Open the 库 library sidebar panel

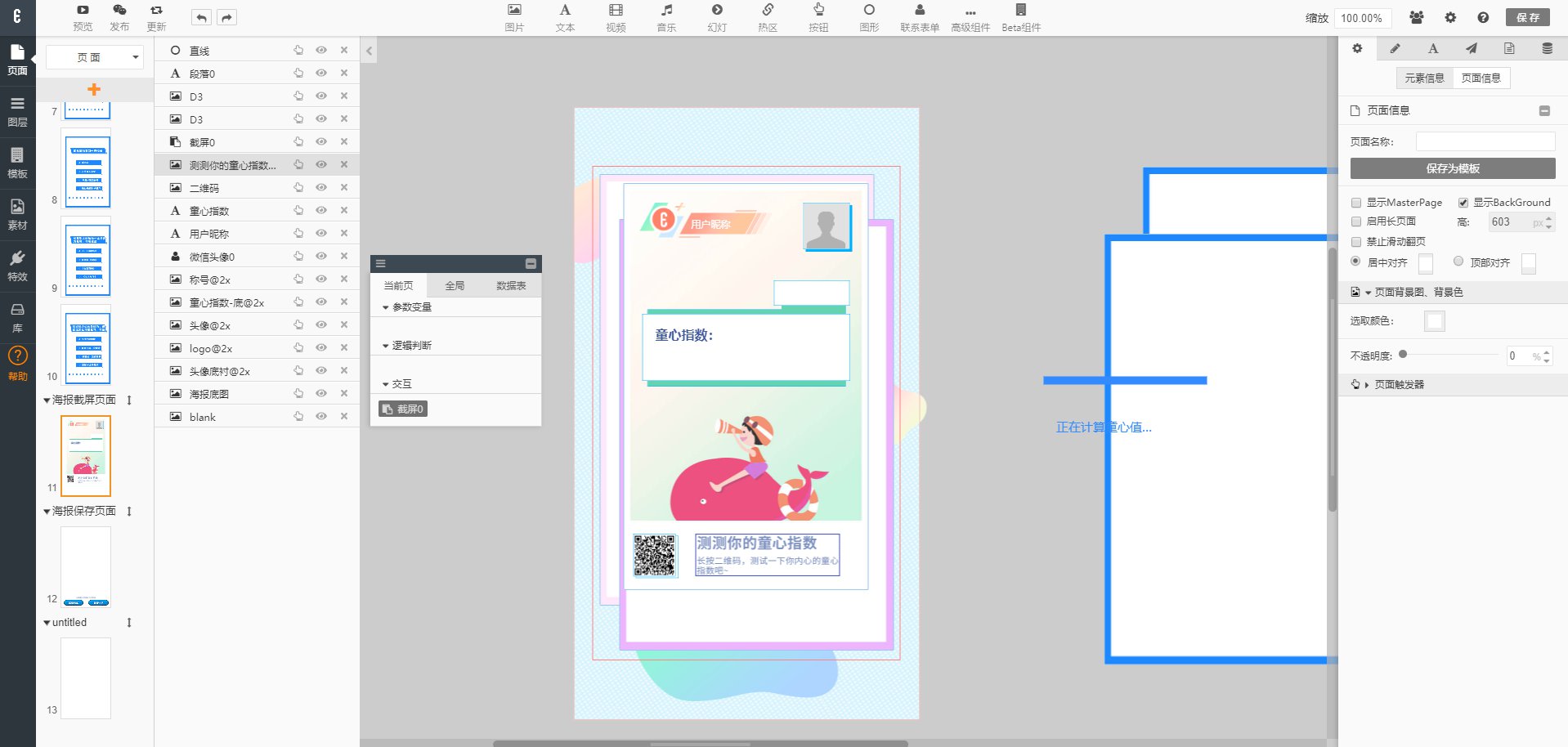(x=17, y=318)
